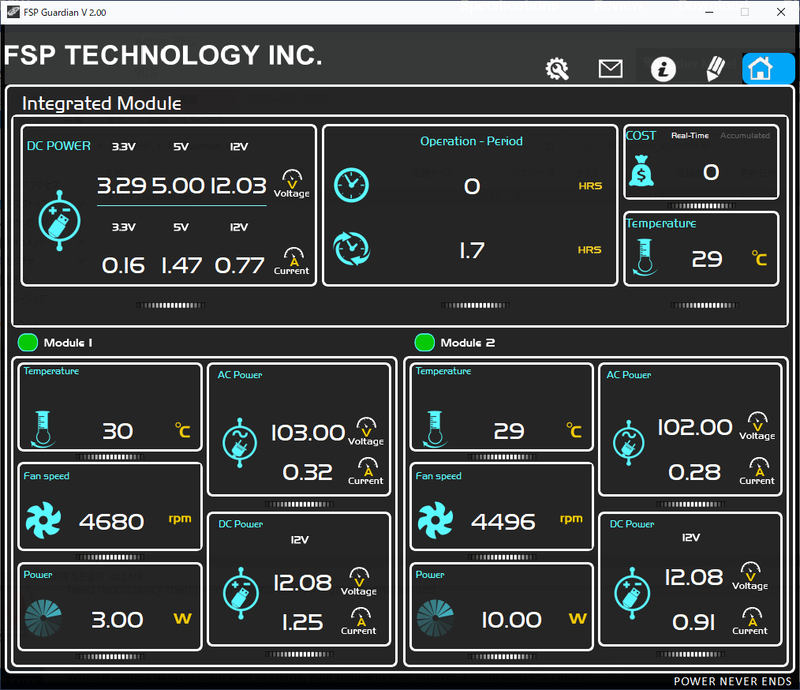Click Module 2 AC Power plug icon
The image size is (800, 690).
point(629,443)
